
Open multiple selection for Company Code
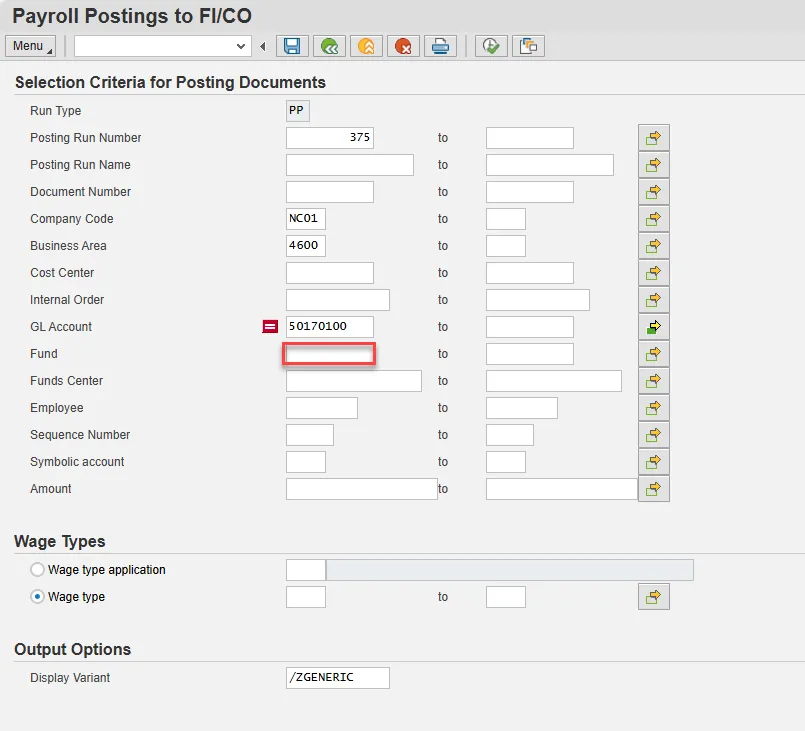click(x=653, y=219)
